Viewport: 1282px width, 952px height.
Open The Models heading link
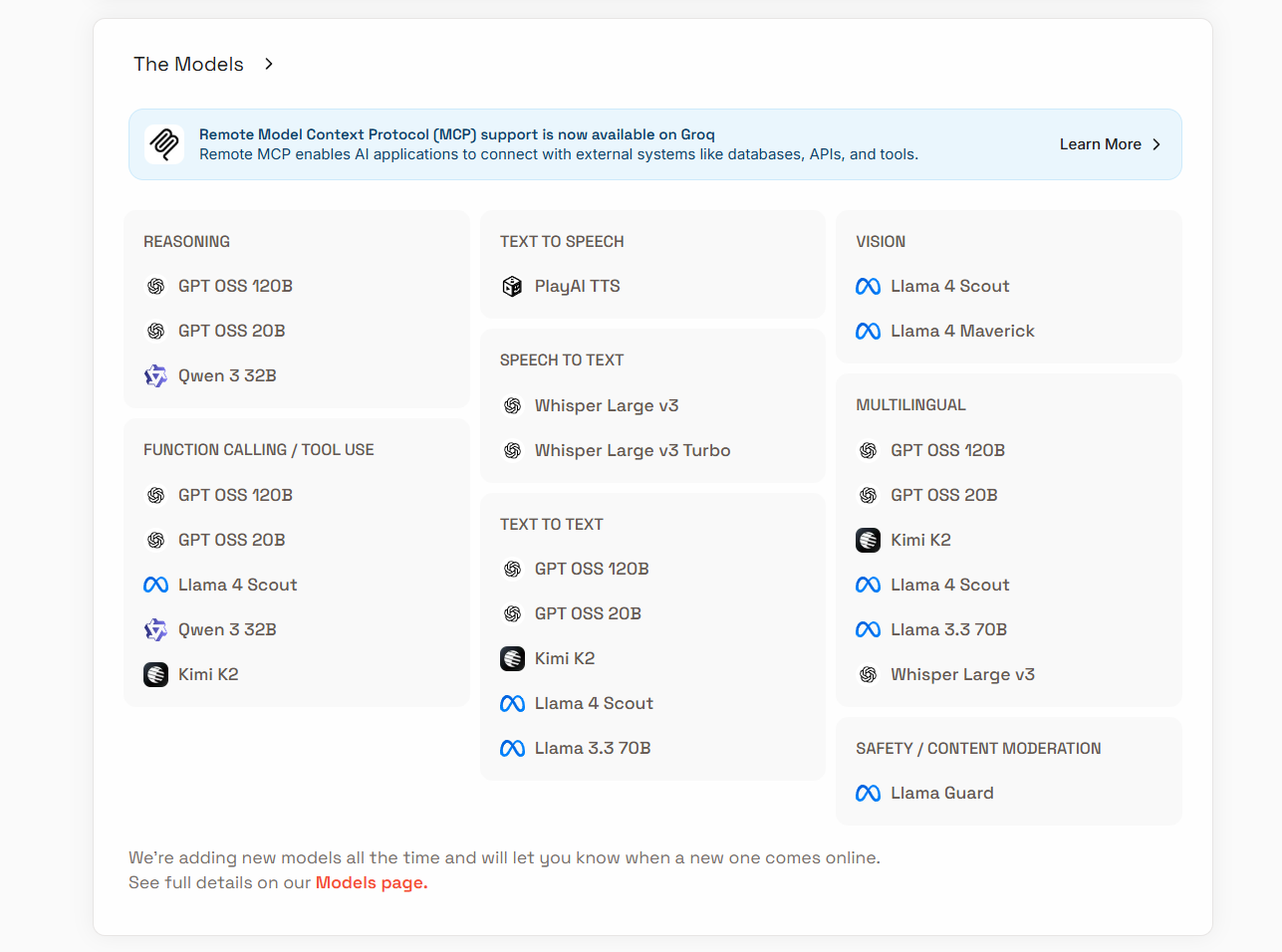point(188,64)
